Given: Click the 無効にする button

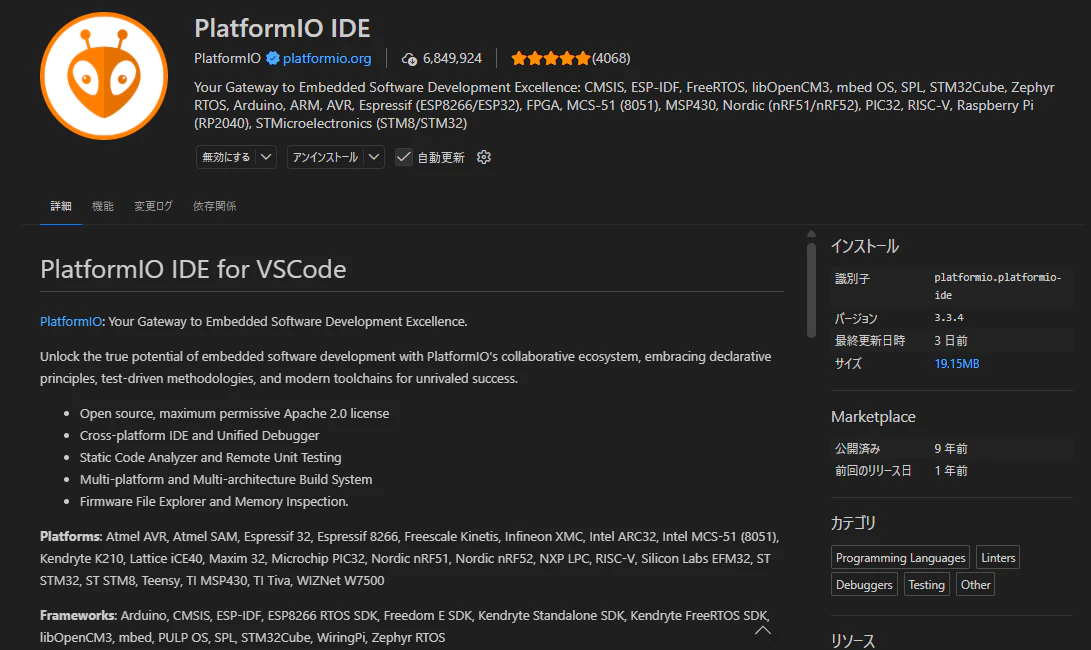Looking at the screenshot, I should coord(226,157).
